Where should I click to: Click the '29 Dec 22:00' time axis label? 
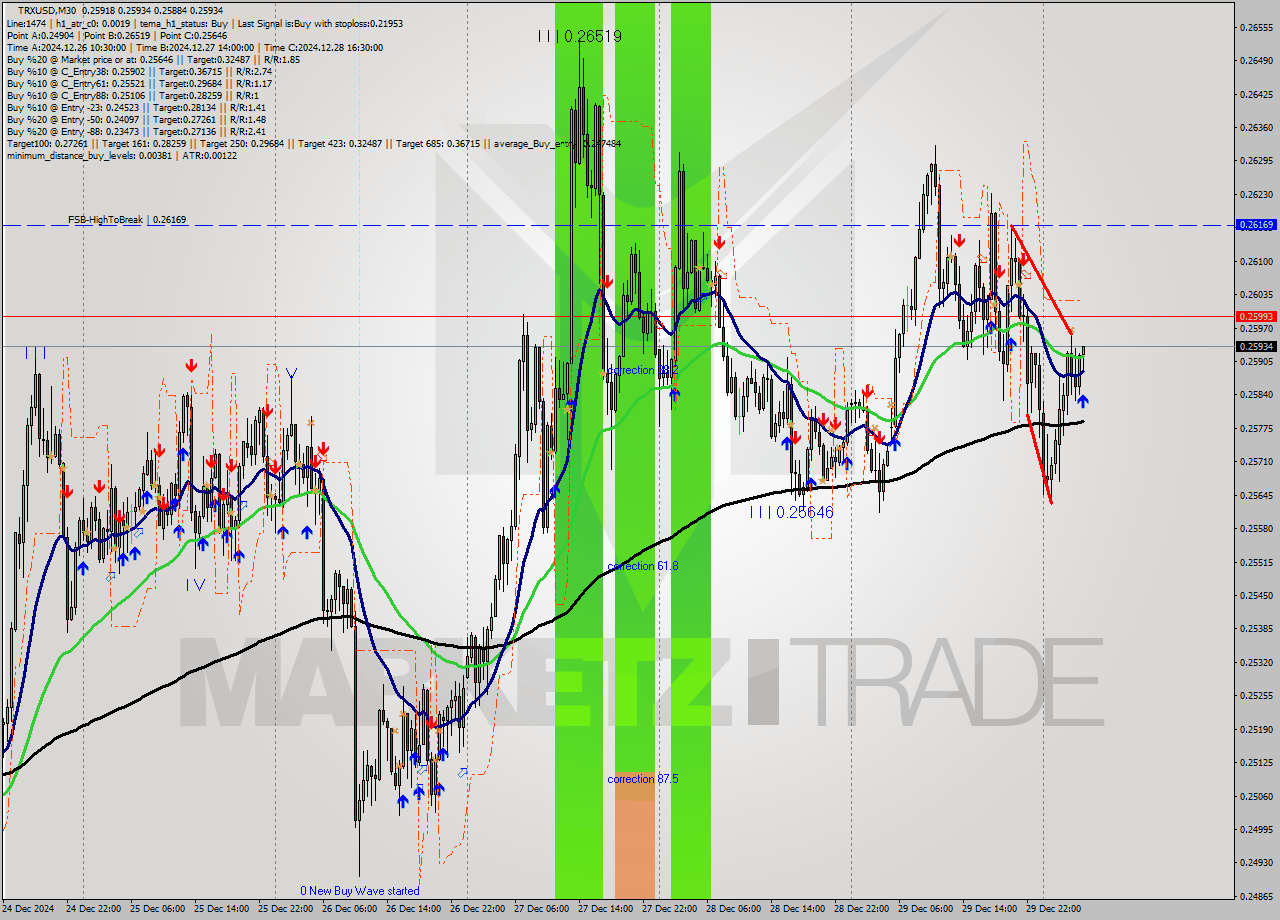point(1053,909)
